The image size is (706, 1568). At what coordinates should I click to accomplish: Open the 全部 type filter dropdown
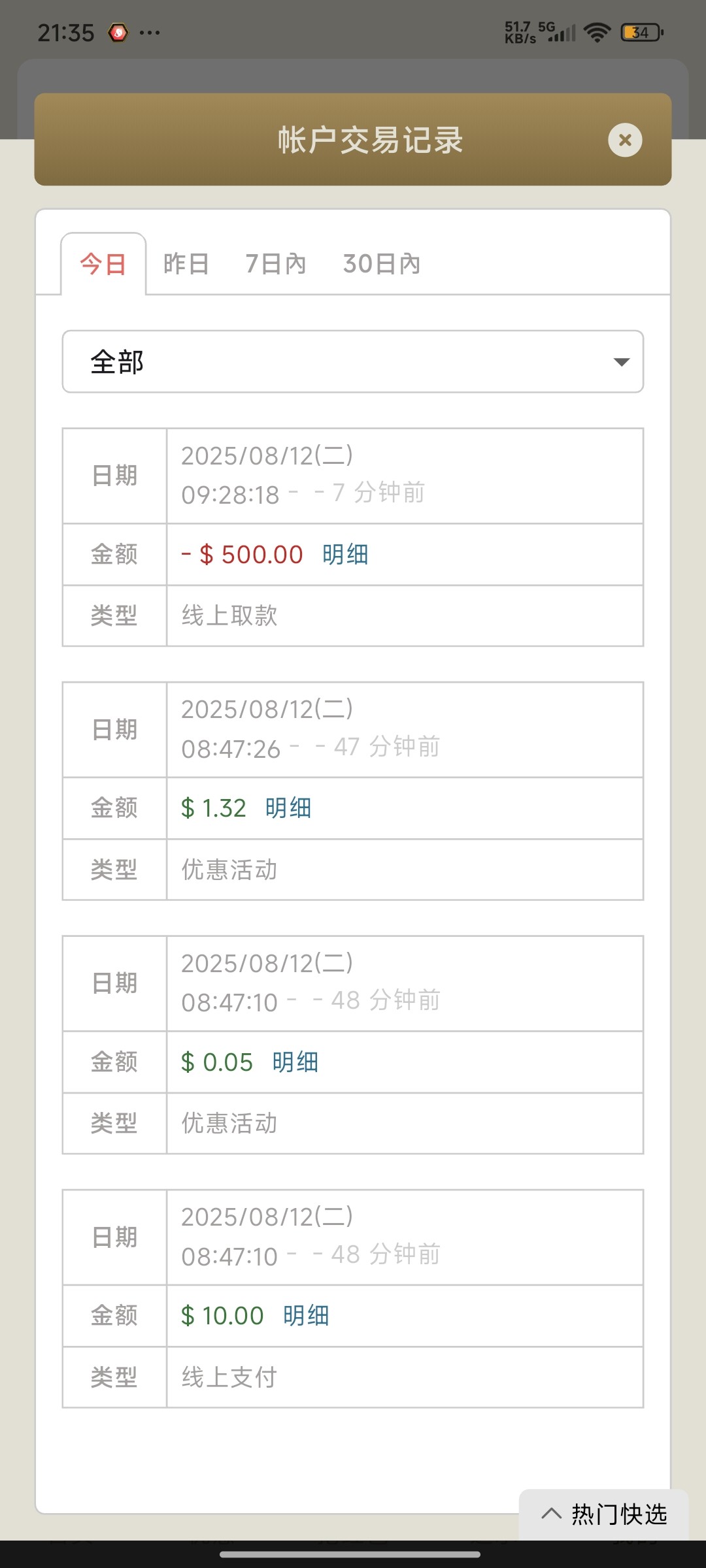pyautogui.click(x=352, y=362)
